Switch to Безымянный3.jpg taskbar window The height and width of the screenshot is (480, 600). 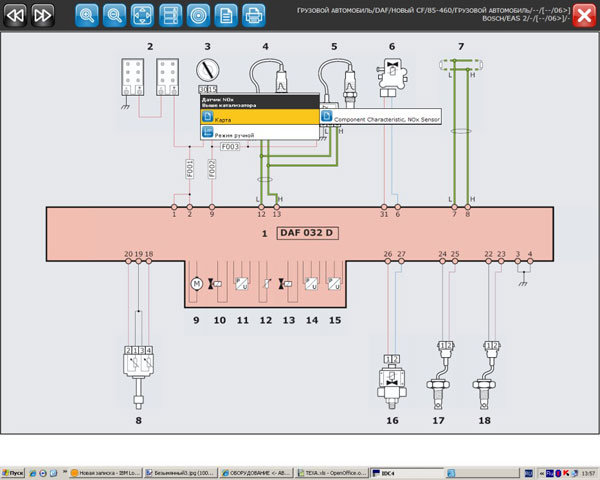(180, 473)
